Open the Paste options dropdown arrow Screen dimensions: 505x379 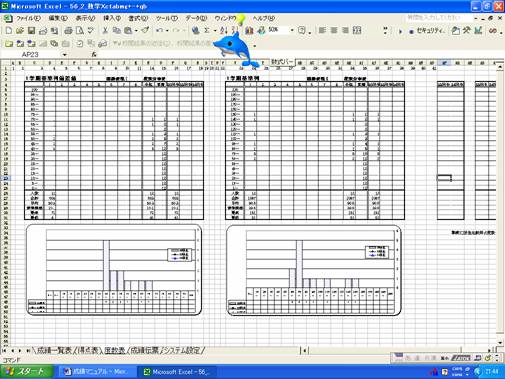(x=136, y=31)
